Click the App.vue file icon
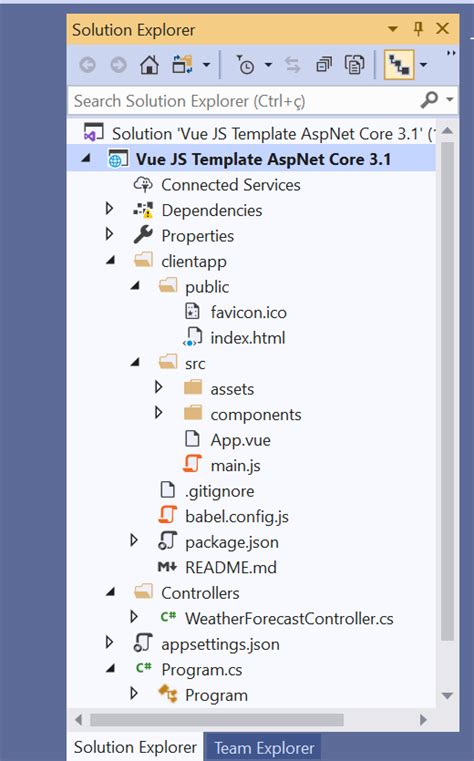474x761 pixels. coord(193,439)
